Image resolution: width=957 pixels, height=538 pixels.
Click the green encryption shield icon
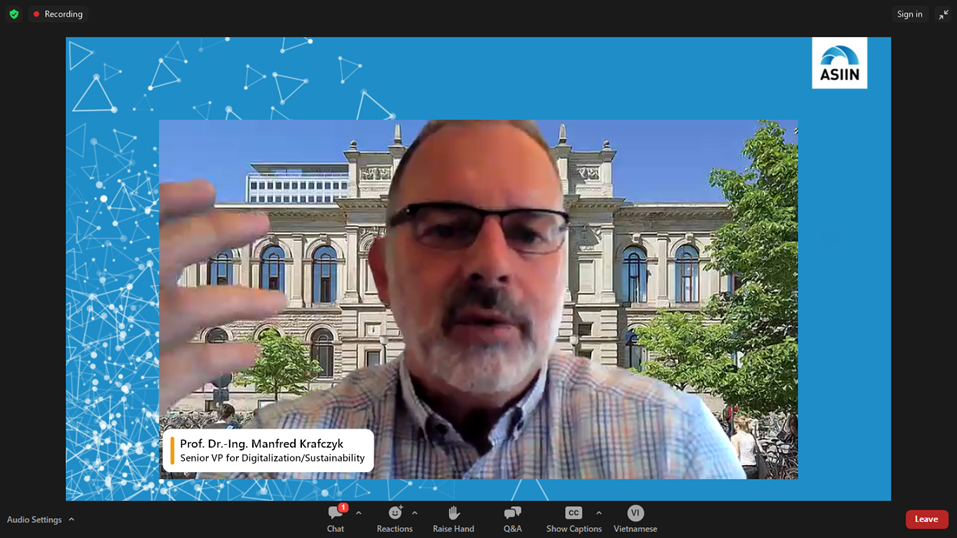pos(14,14)
